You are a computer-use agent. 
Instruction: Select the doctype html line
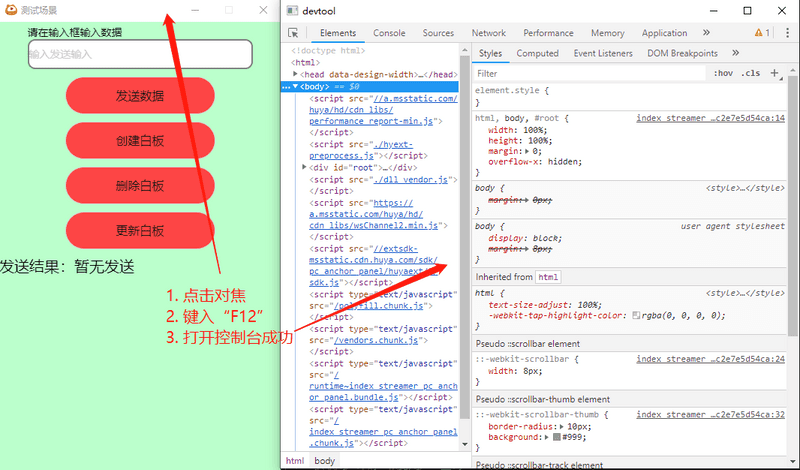click(x=328, y=51)
